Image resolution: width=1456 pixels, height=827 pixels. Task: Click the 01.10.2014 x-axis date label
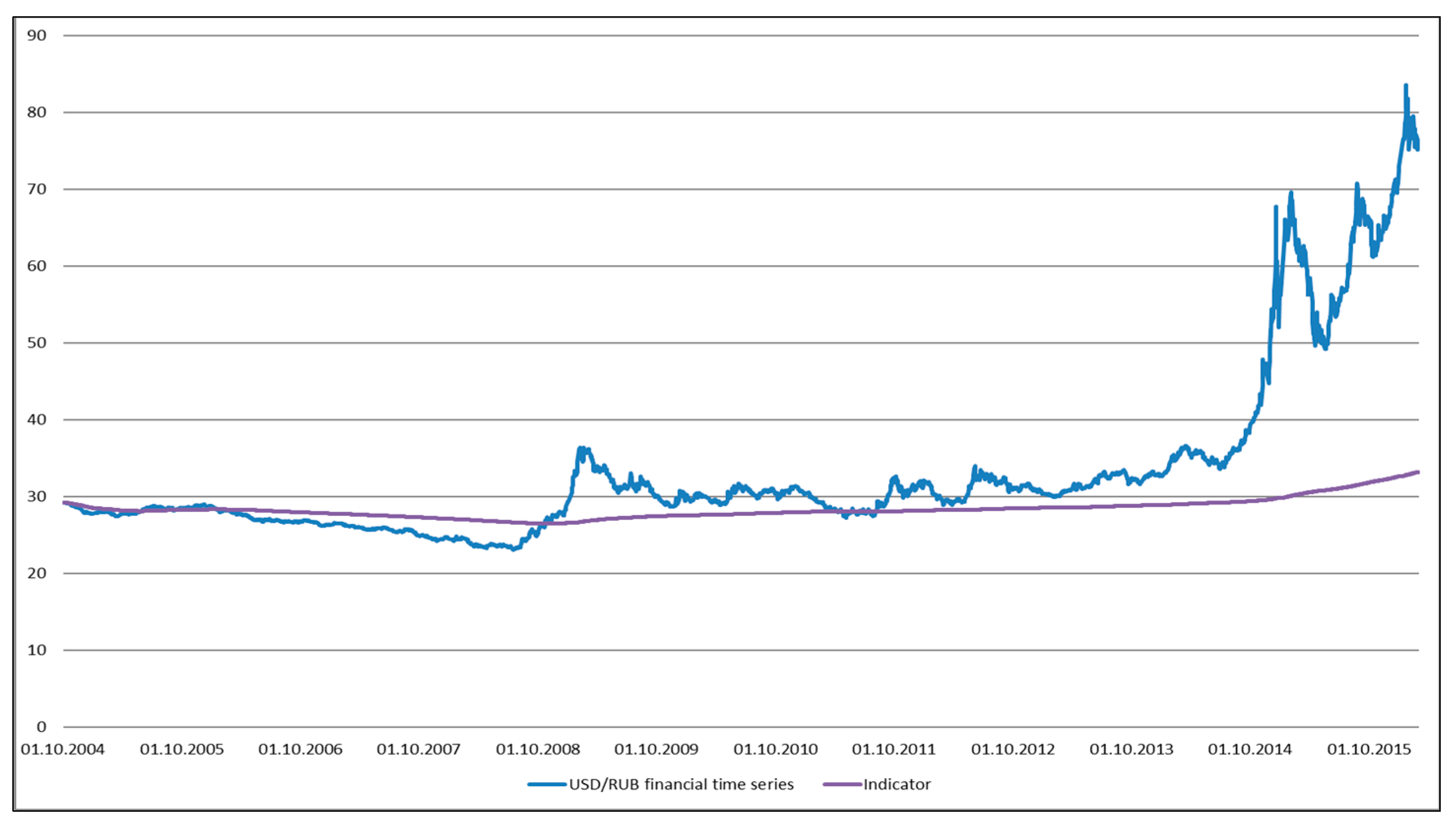point(1249,749)
